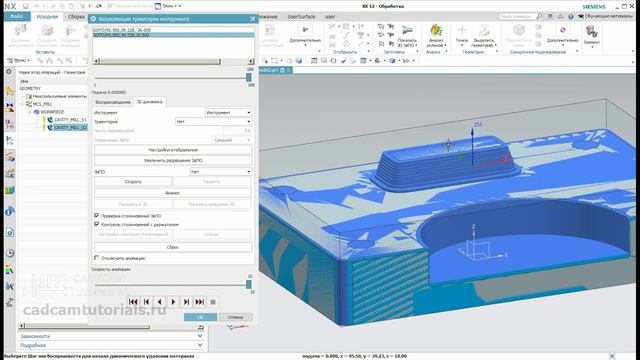
Task: Select CAVITY_MILL_02 operation in navigator
Action: click(70, 128)
